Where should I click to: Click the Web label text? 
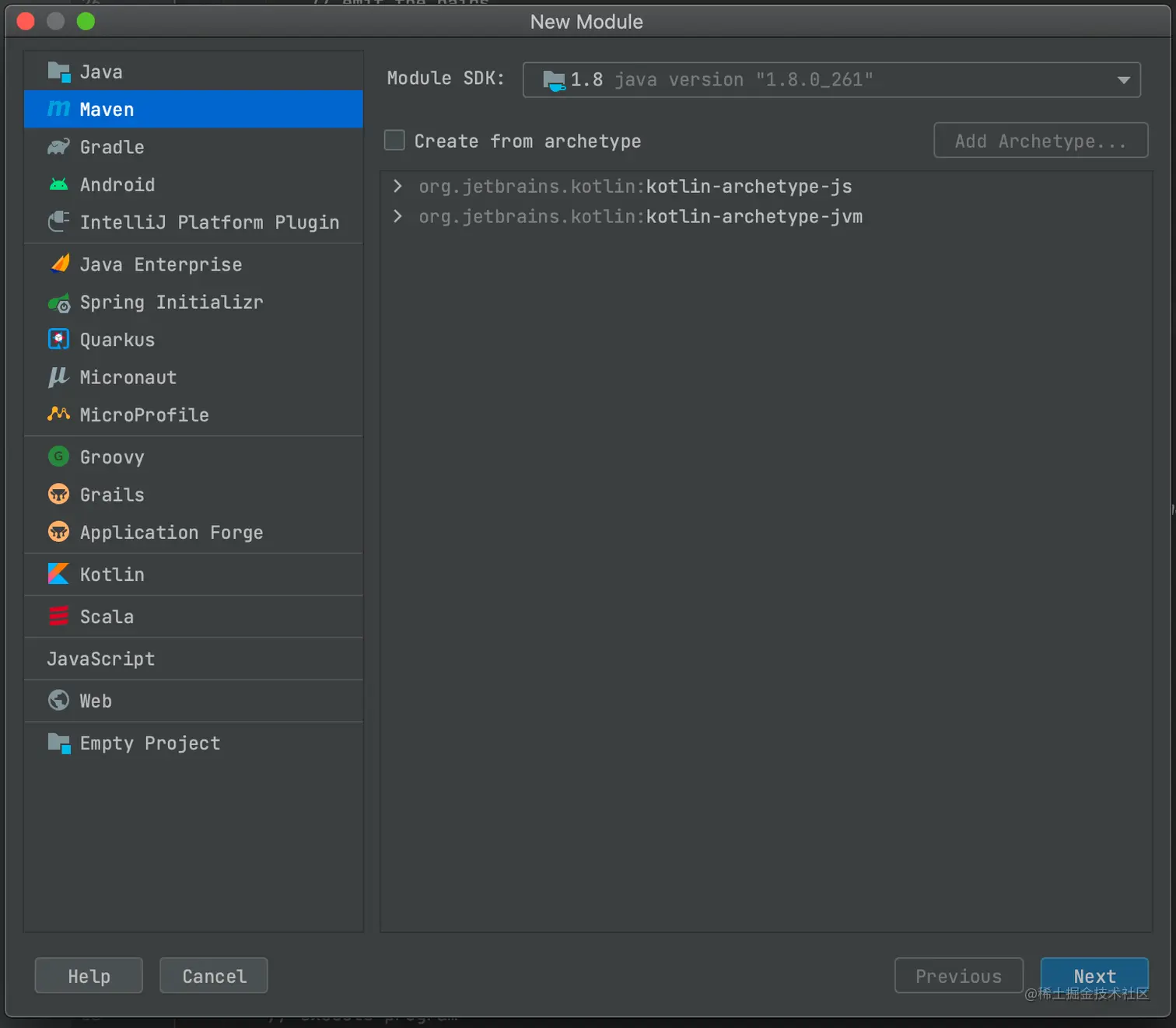(x=96, y=701)
